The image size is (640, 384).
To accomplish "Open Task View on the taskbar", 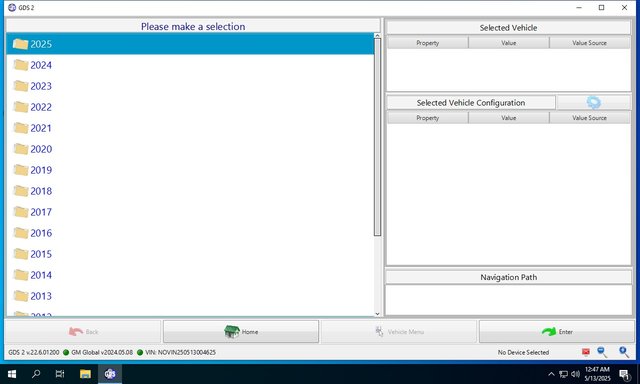I will 60,374.
